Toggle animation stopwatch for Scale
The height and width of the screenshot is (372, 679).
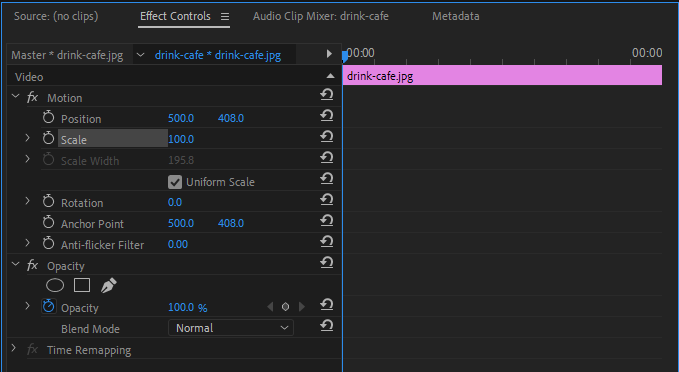(x=48, y=138)
